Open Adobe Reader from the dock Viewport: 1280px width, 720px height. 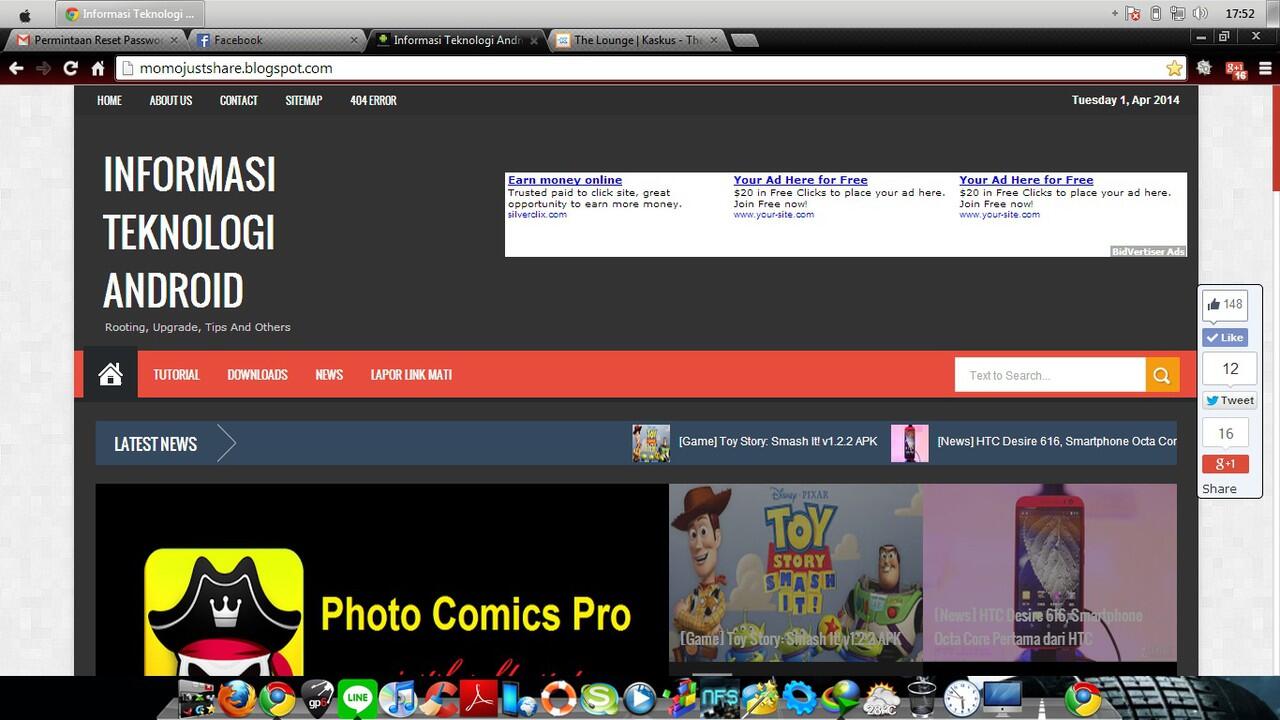point(480,697)
